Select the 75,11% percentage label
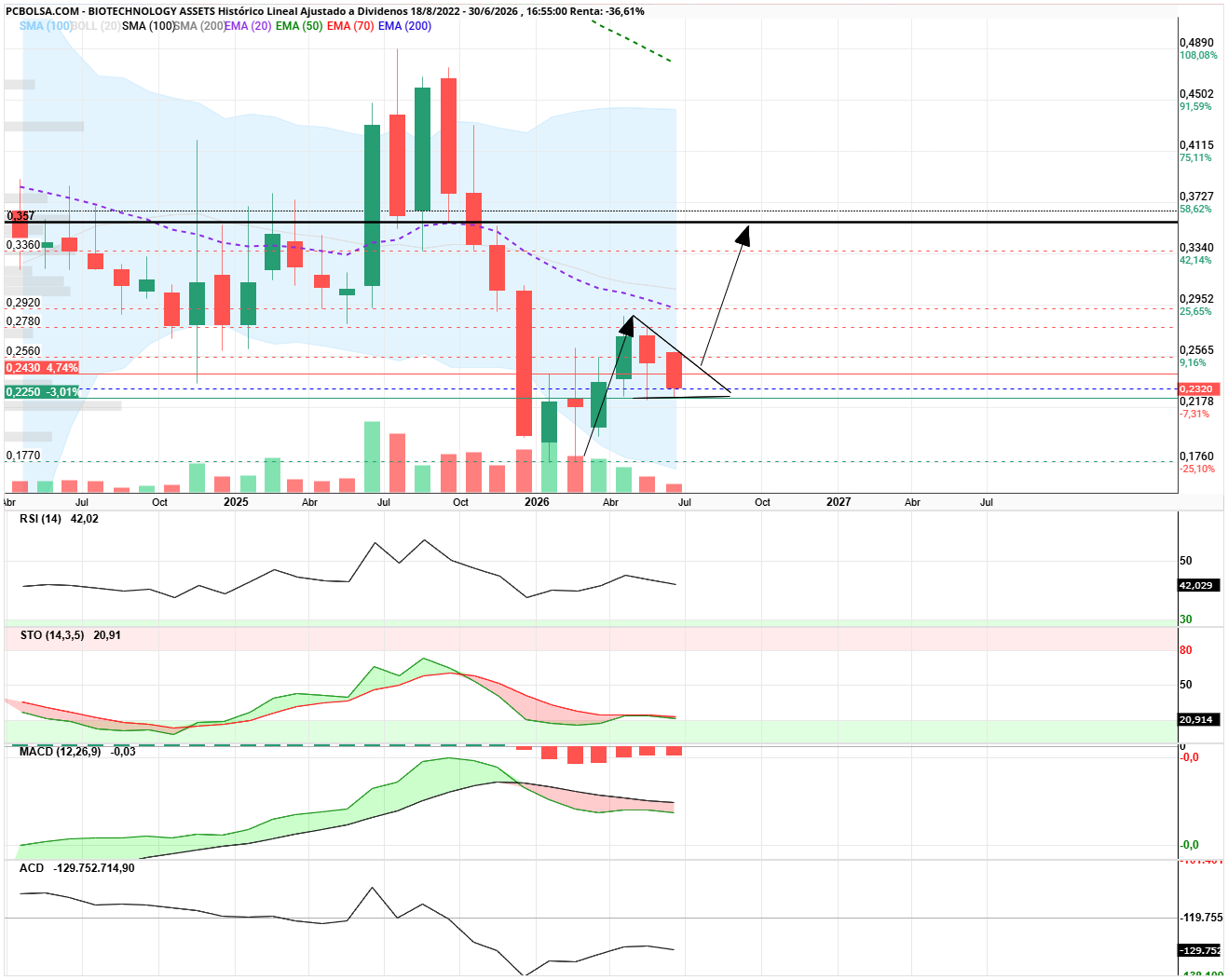 (1195, 157)
